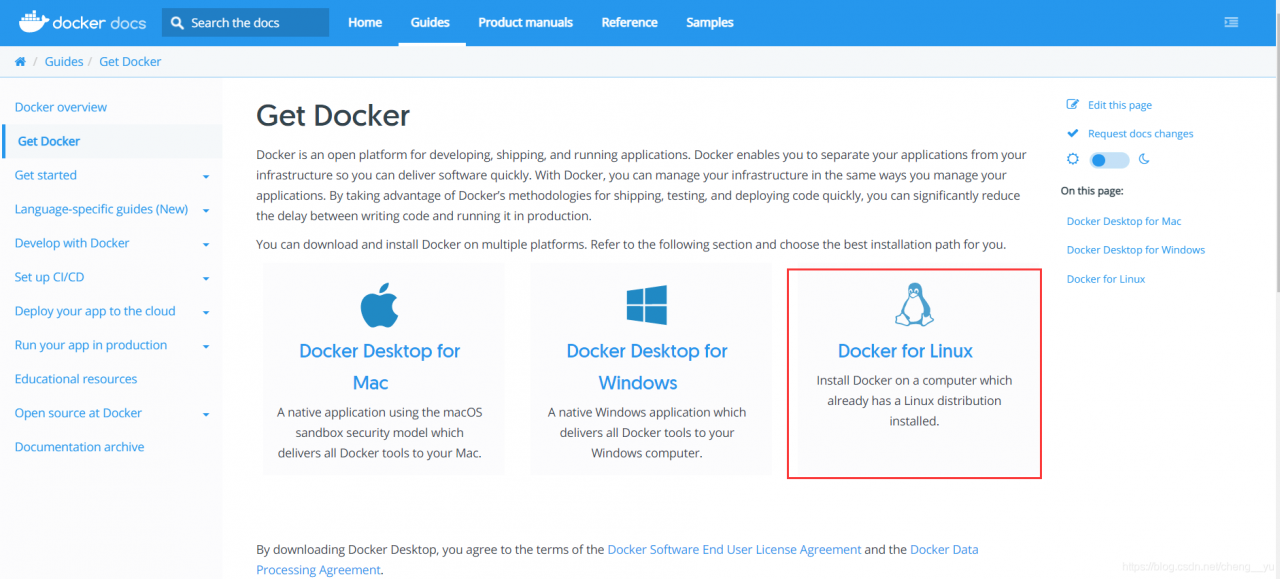This screenshot has width=1280, height=579.
Task: Expand Develop with Docker arrow
Action: [x=206, y=245]
